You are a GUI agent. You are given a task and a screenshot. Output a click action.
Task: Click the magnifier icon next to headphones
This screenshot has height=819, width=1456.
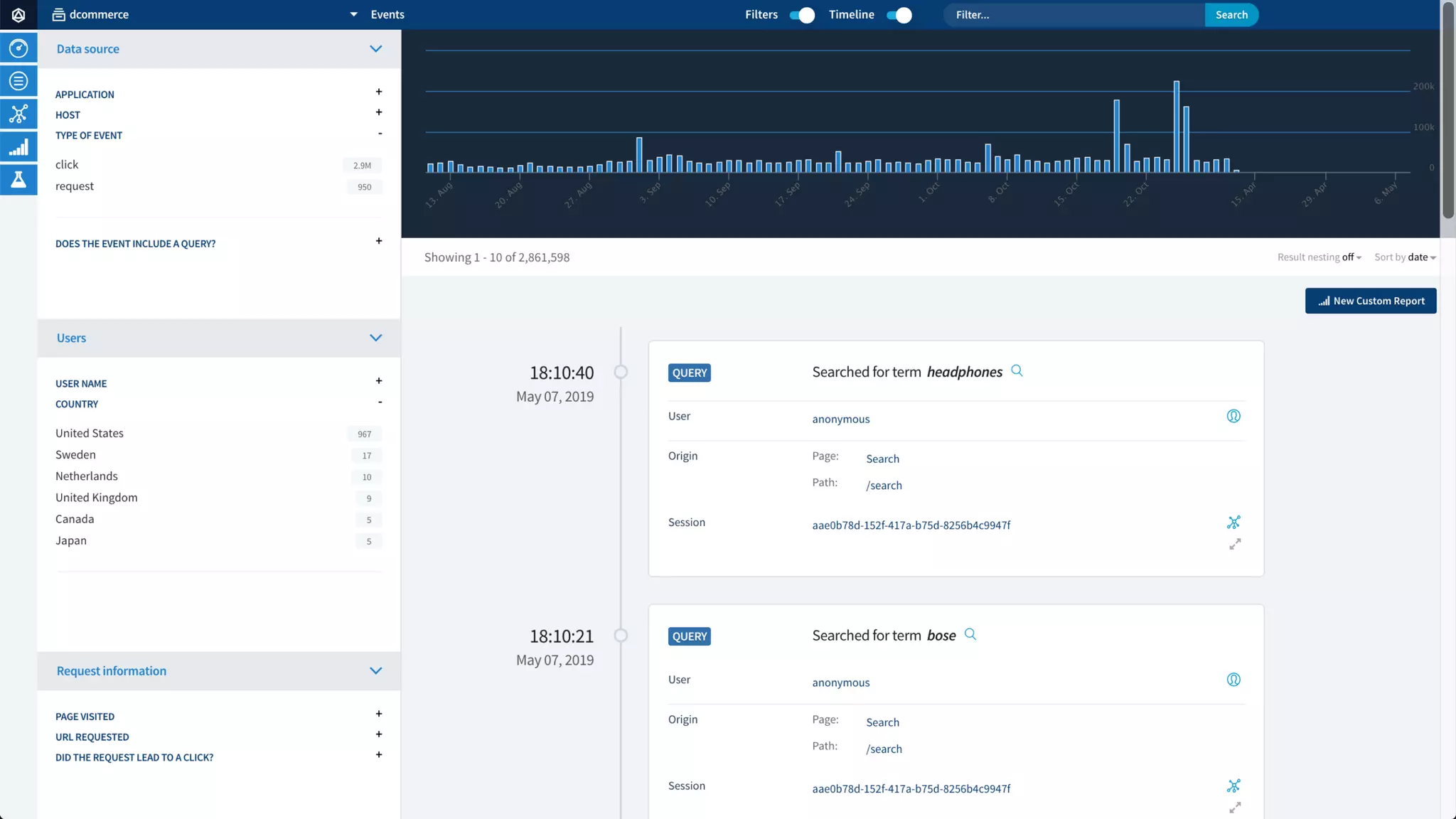[x=1017, y=371]
